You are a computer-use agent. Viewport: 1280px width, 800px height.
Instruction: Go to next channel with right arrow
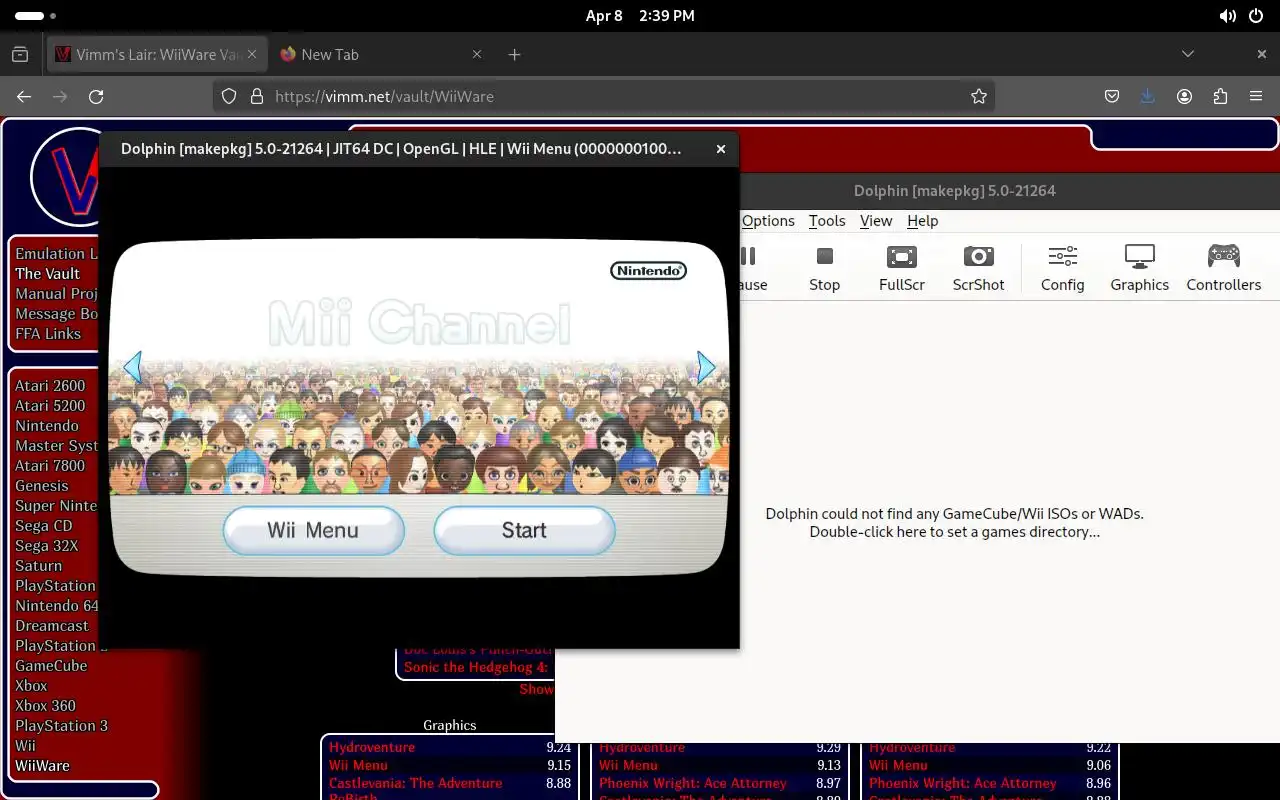pyautogui.click(x=706, y=368)
